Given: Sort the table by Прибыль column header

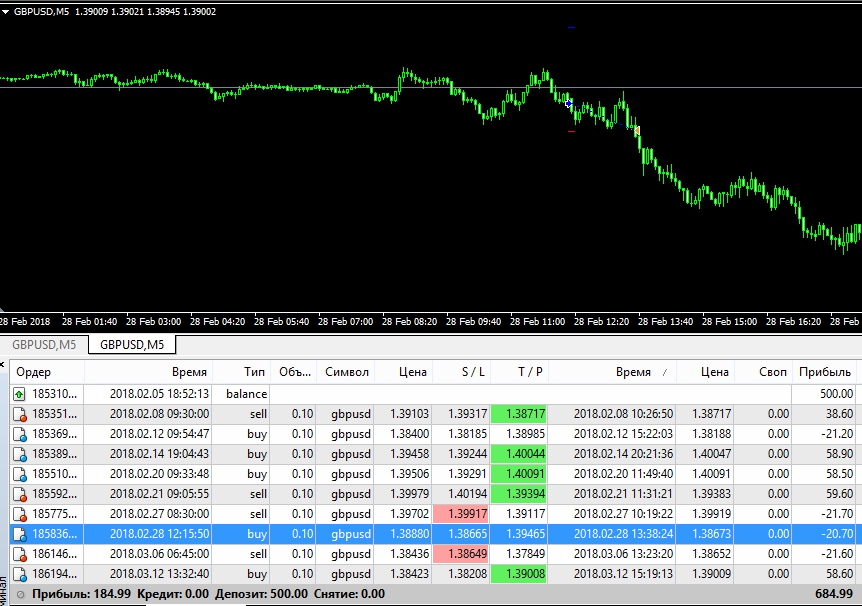Looking at the screenshot, I should click(x=825, y=372).
